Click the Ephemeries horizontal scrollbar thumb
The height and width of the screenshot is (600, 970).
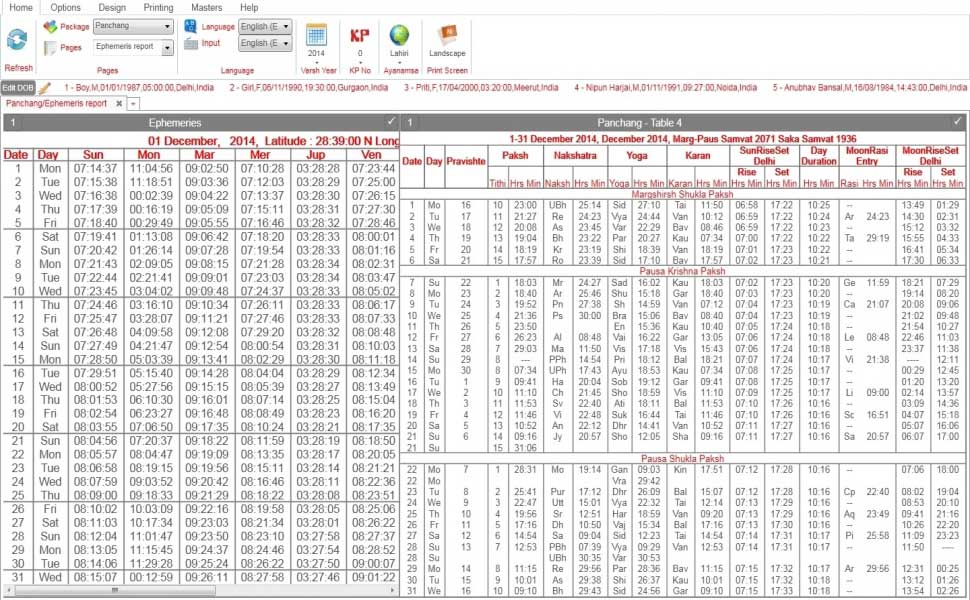click(115, 591)
